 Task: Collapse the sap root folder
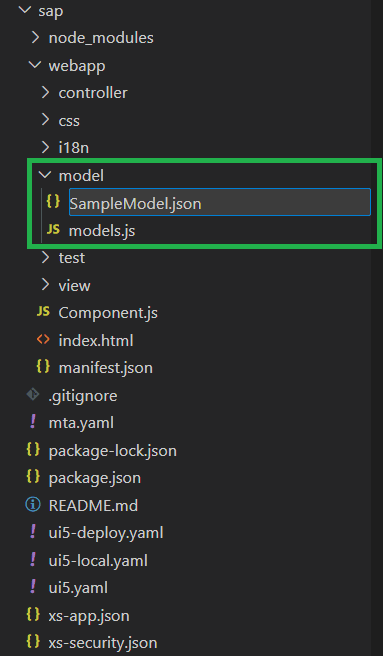pos(25,9)
